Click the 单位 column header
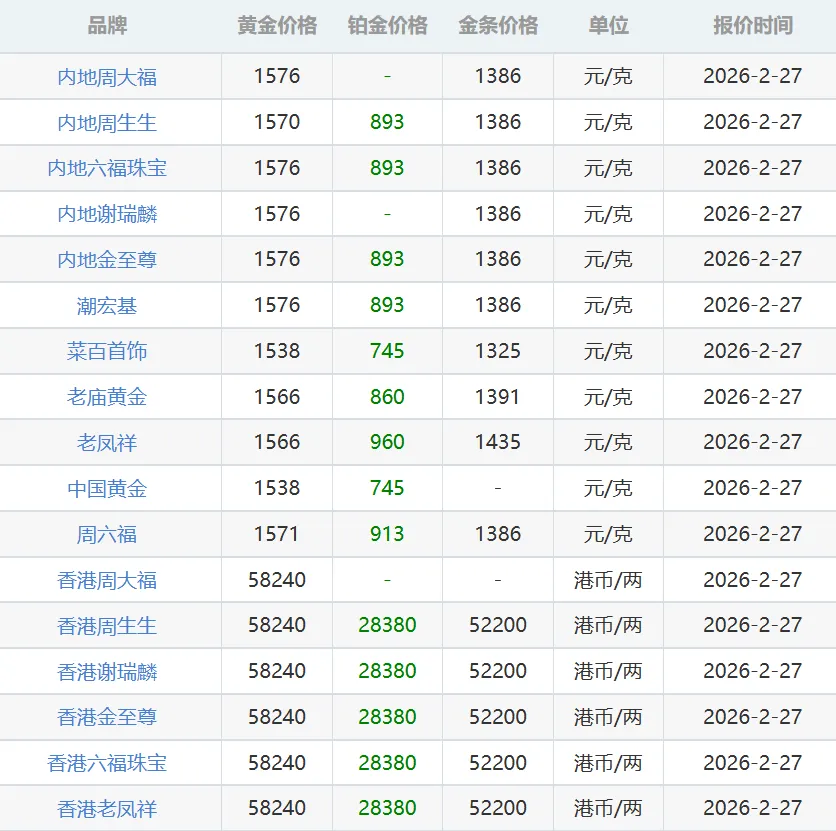This screenshot has height=831, width=836. [x=608, y=26]
